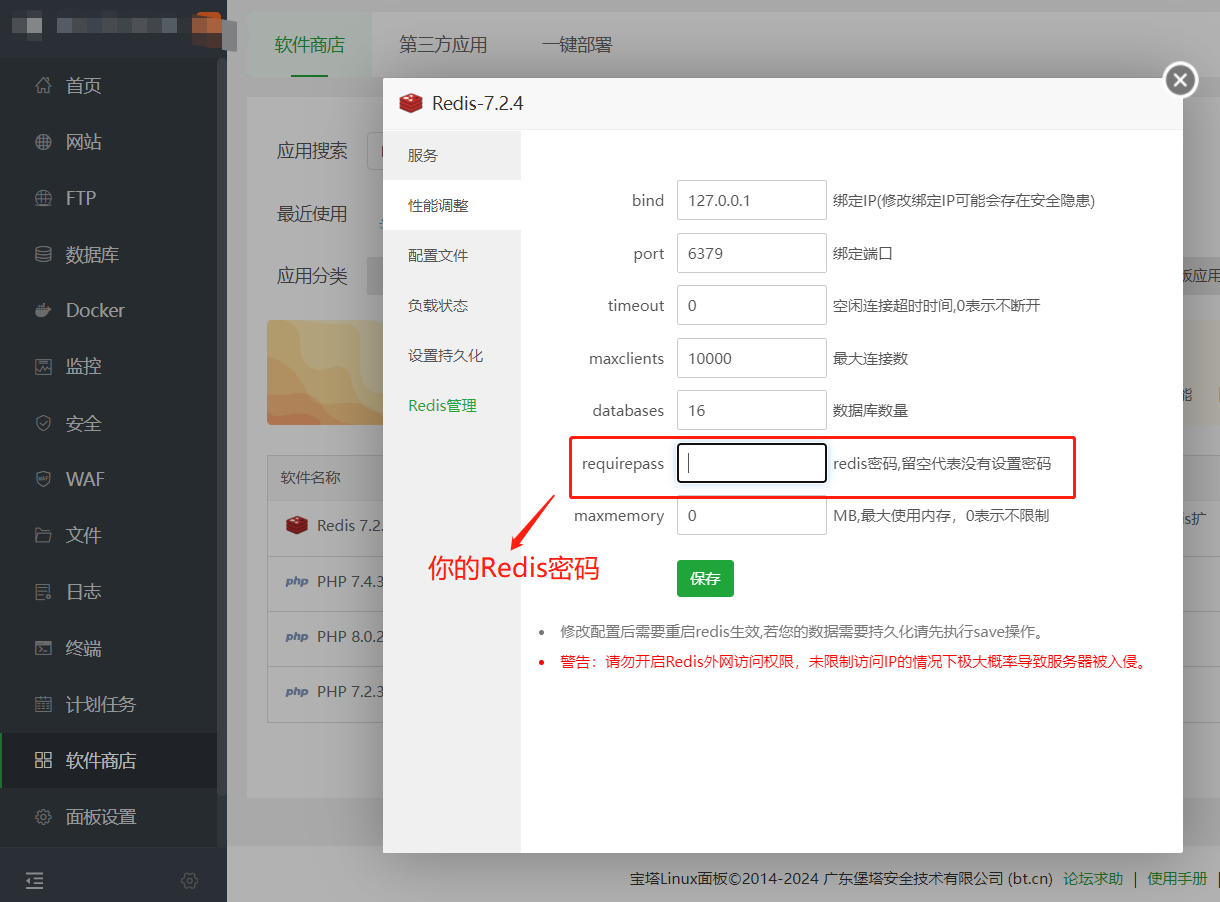Screen dimensions: 1220x902
Task: Click the promotional banner thumbnail
Action: click(x=325, y=372)
